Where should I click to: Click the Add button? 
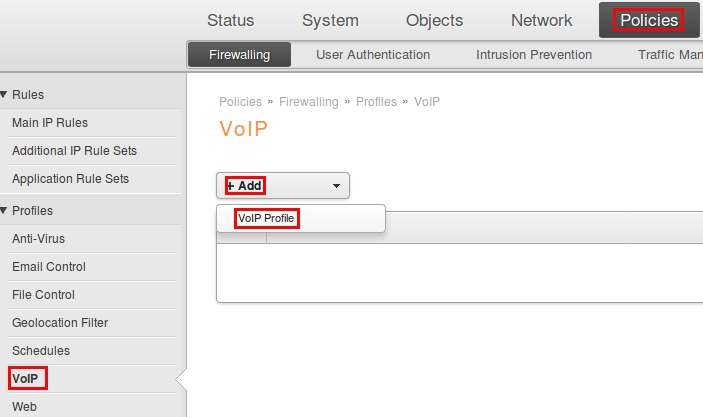click(246, 186)
